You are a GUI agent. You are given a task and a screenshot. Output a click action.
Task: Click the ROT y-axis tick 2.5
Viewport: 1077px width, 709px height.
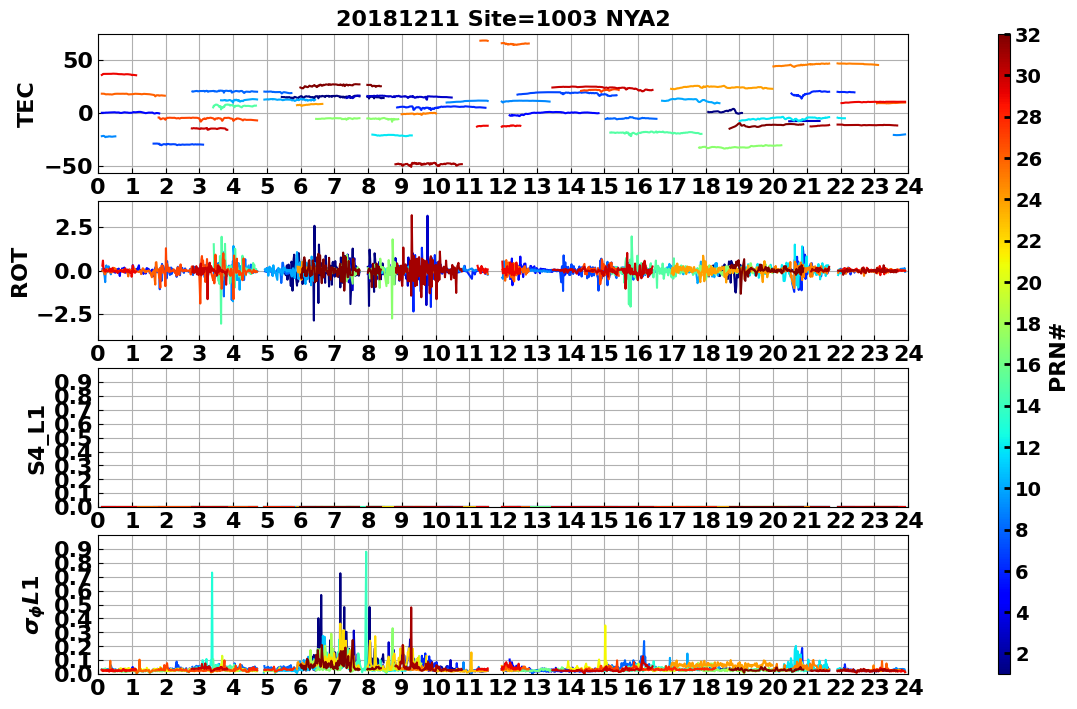point(74,227)
